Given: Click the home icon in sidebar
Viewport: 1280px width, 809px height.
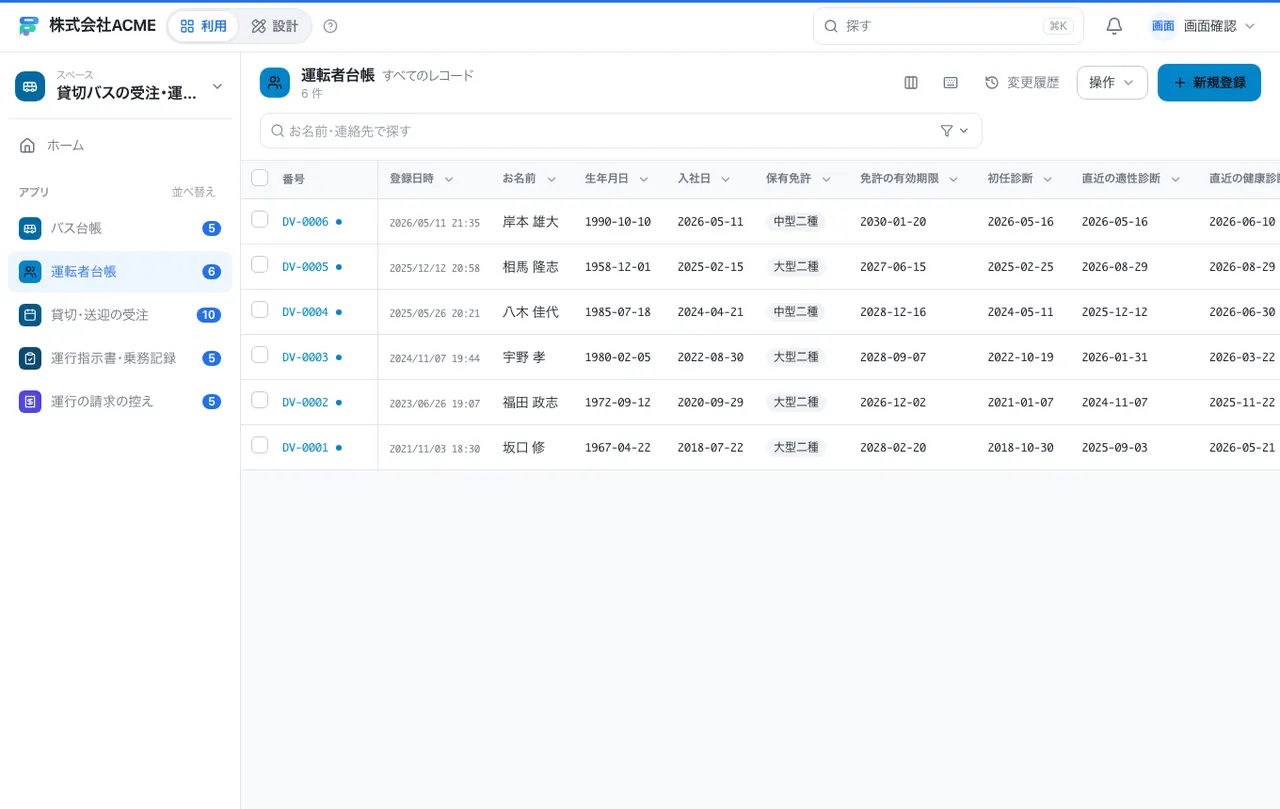Looking at the screenshot, I should (x=28, y=145).
